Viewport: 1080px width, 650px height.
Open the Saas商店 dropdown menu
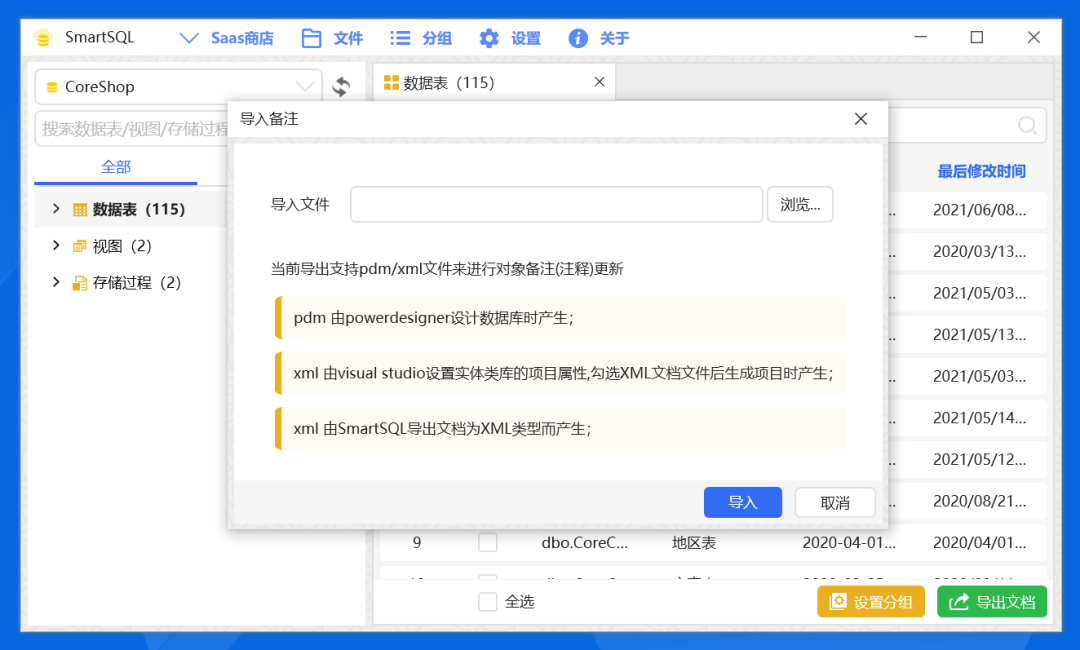click(226, 38)
